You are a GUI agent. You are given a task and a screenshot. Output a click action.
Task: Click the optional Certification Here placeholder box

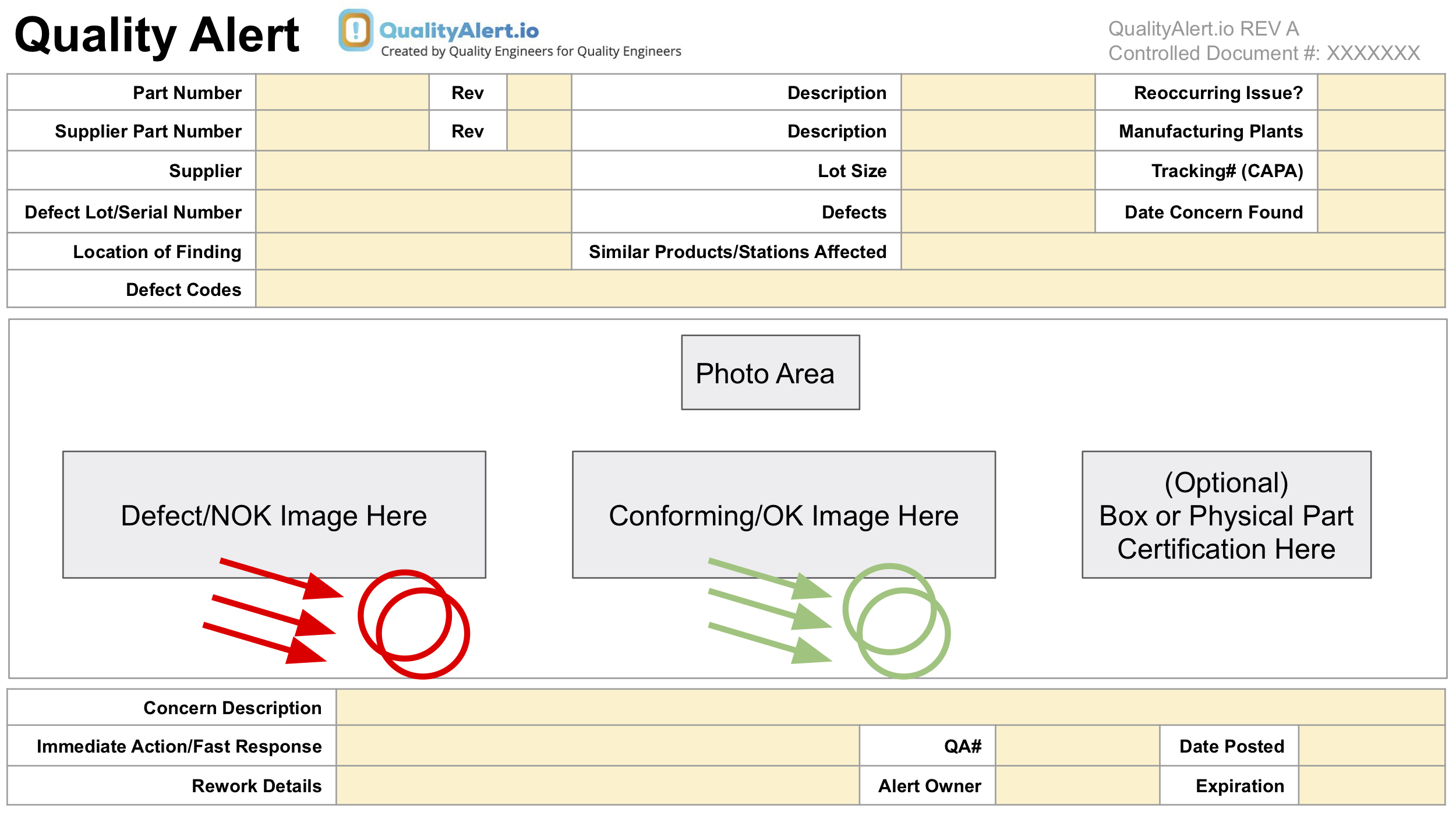tap(1226, 515)
